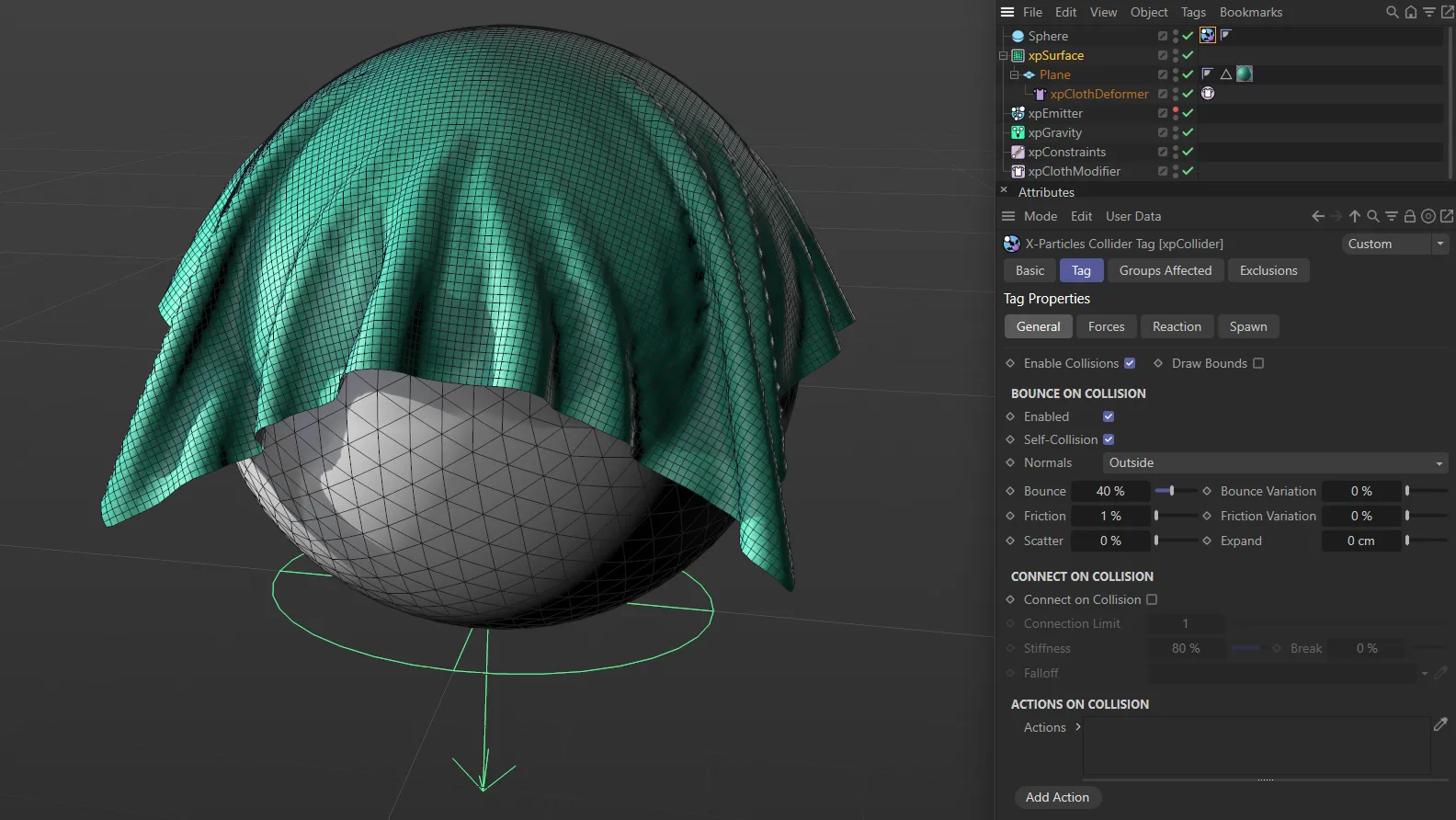The width and height of the screenshot is (1456, 820).
Task: Open the Object Manager Tags menu
Action: point(1193,12)
